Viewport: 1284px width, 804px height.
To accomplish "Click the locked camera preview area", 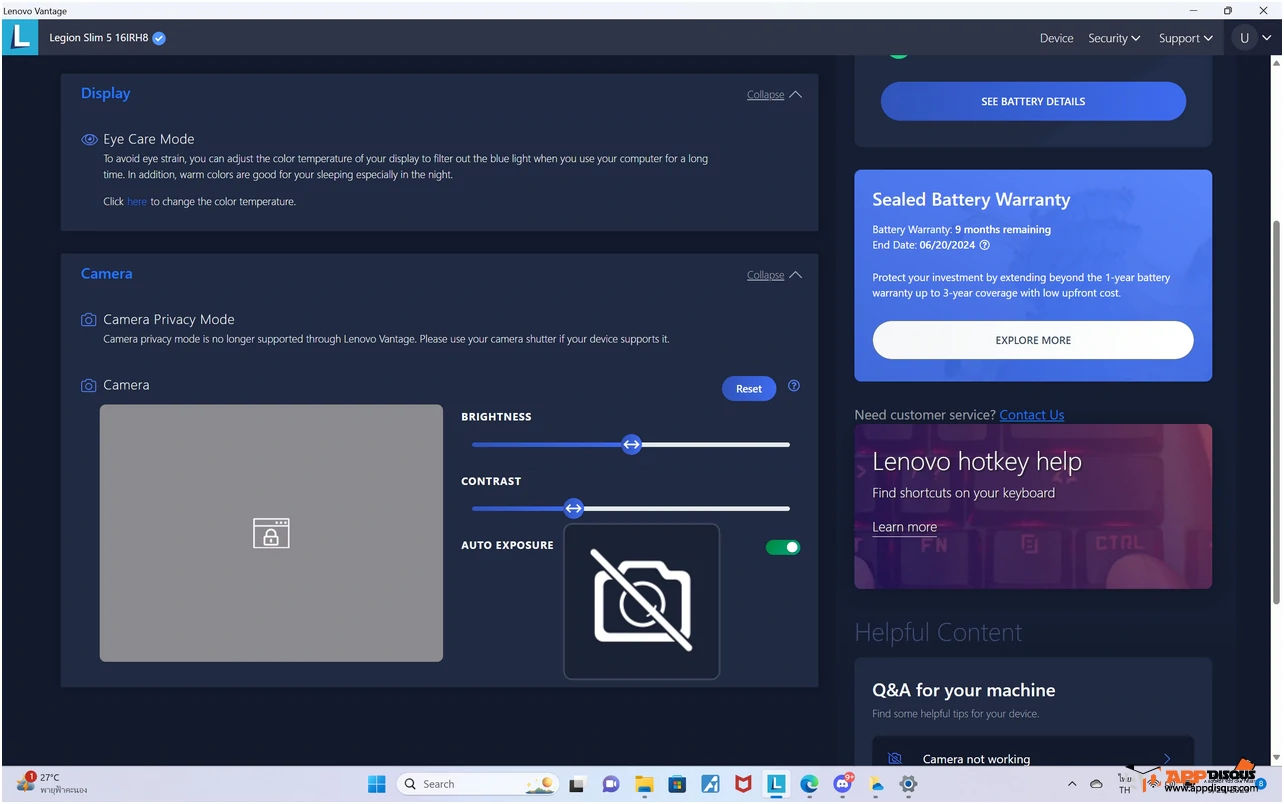I will click(x=271, y=533).
